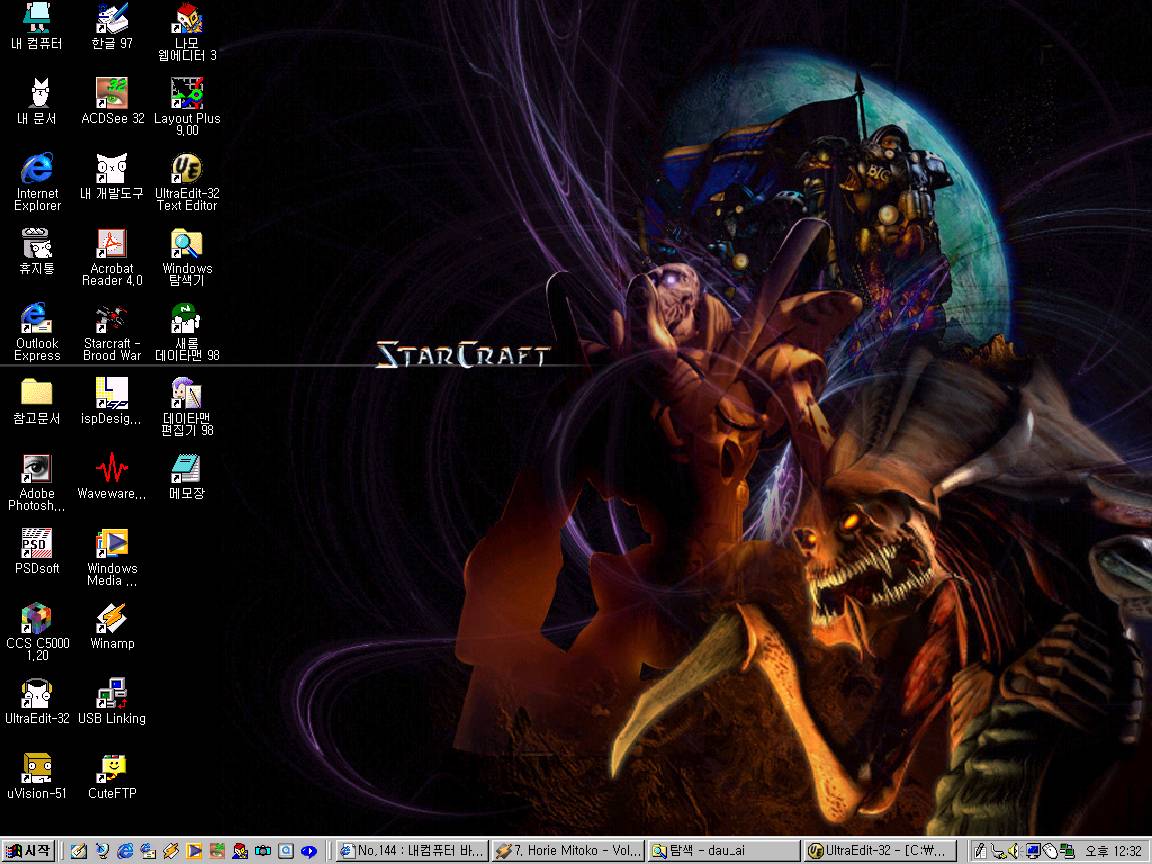This screenshot has width=1152, height=864.
Task: Select Starcraft - Brood War shortcut
Action: coord(112,331)
